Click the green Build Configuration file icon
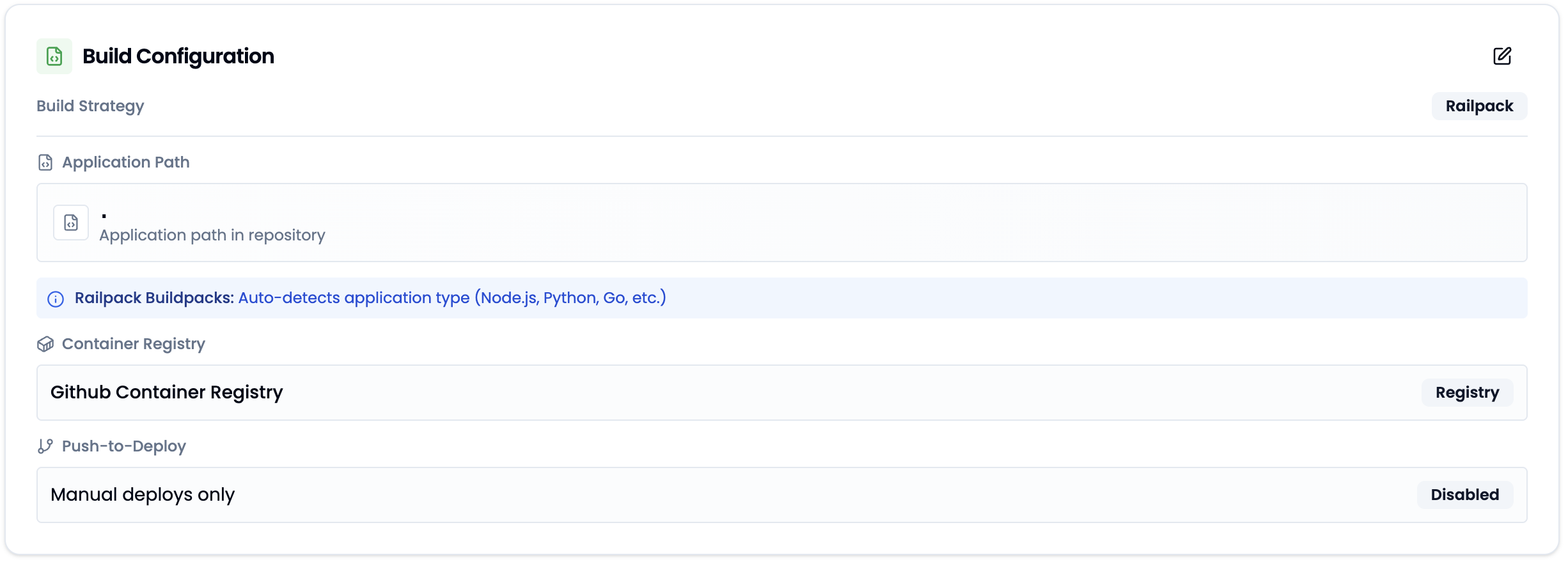 coord(54,56)
